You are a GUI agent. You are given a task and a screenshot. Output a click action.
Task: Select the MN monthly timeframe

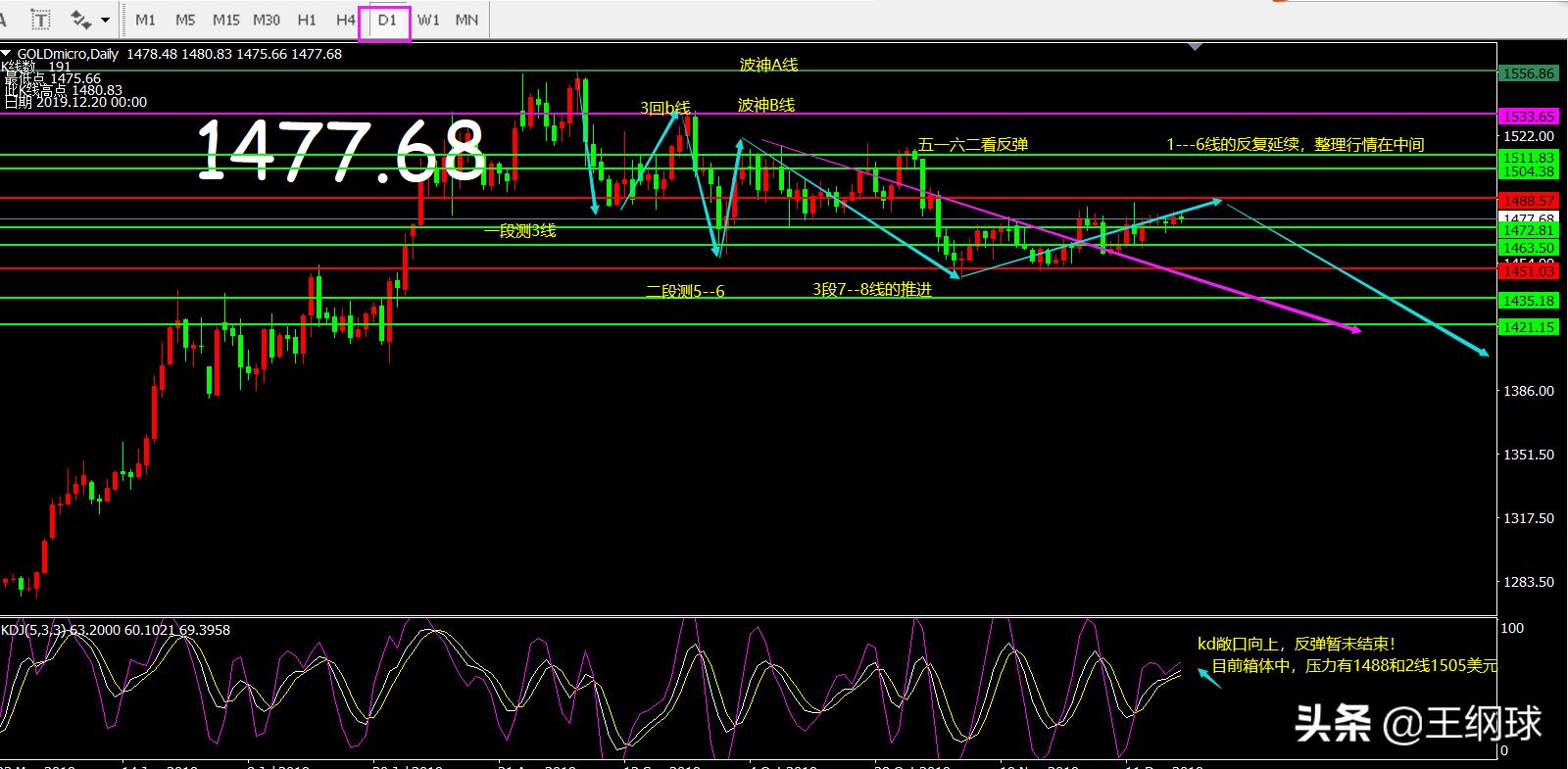point(466,20)
